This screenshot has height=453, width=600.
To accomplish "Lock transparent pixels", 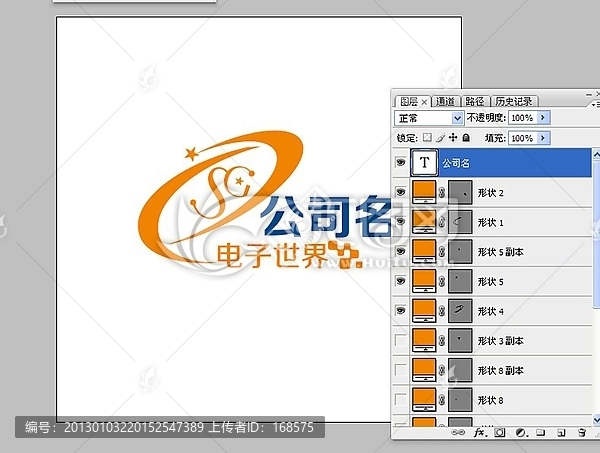I will tap(427, 137).
